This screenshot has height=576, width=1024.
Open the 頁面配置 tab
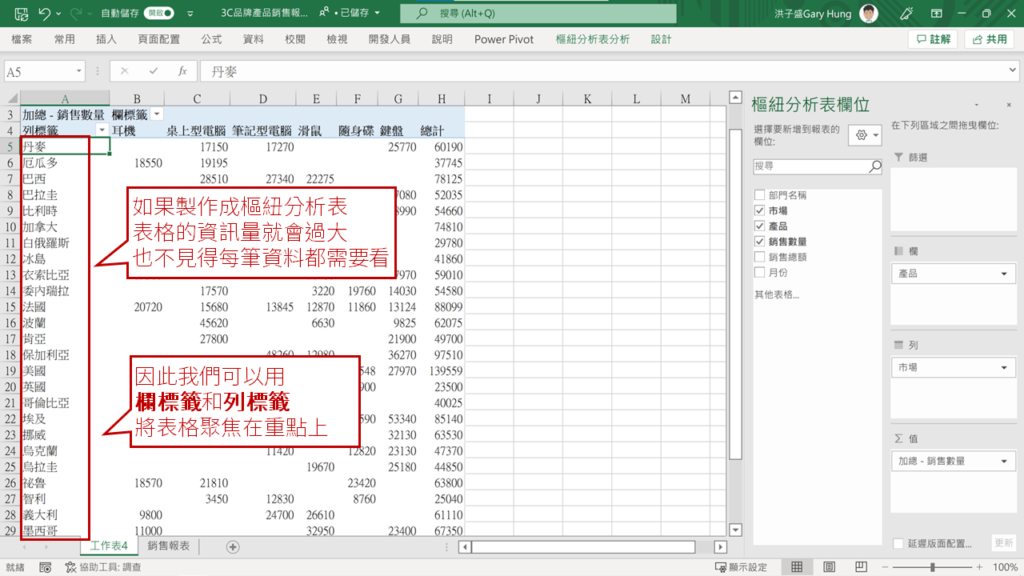(159, 39)
